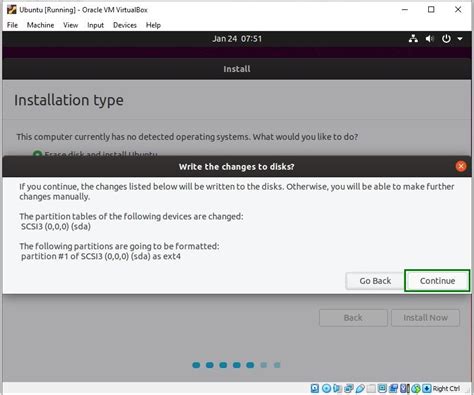Open the Help menu
This screenshot has height=395, width=474.
[x=153, y=25]
